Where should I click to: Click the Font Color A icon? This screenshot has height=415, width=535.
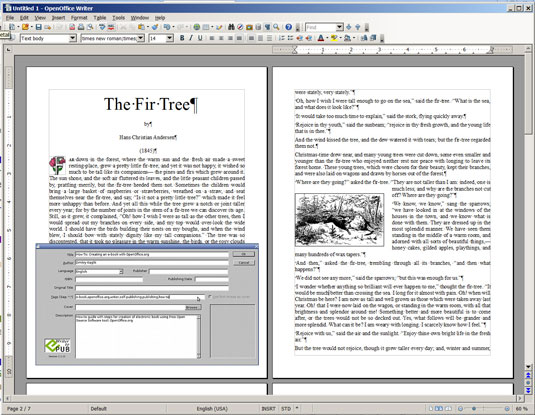pyautogui.click(x=321, y=38)
